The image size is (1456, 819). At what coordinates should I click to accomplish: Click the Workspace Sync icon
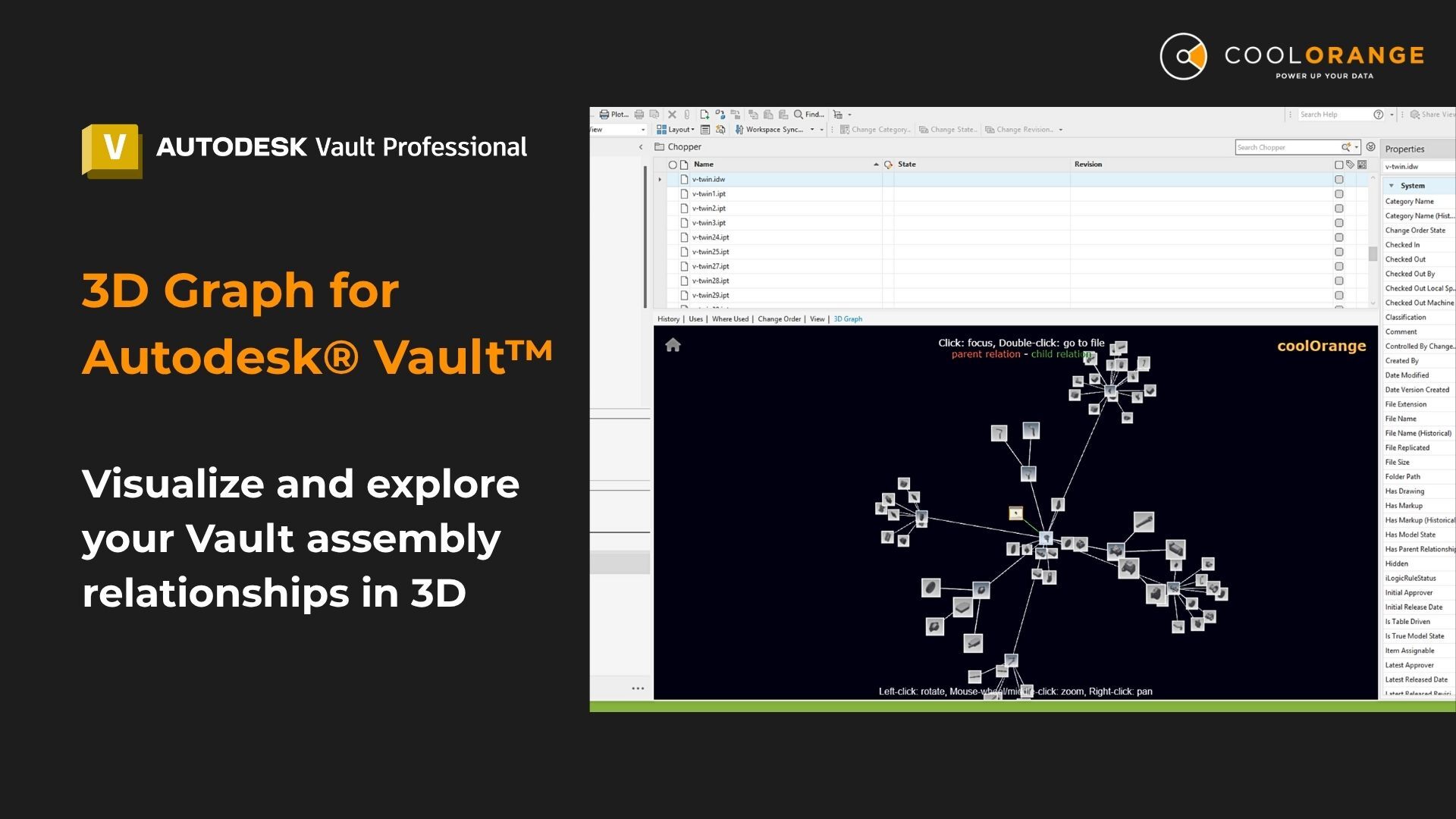(x=739, y=130)
